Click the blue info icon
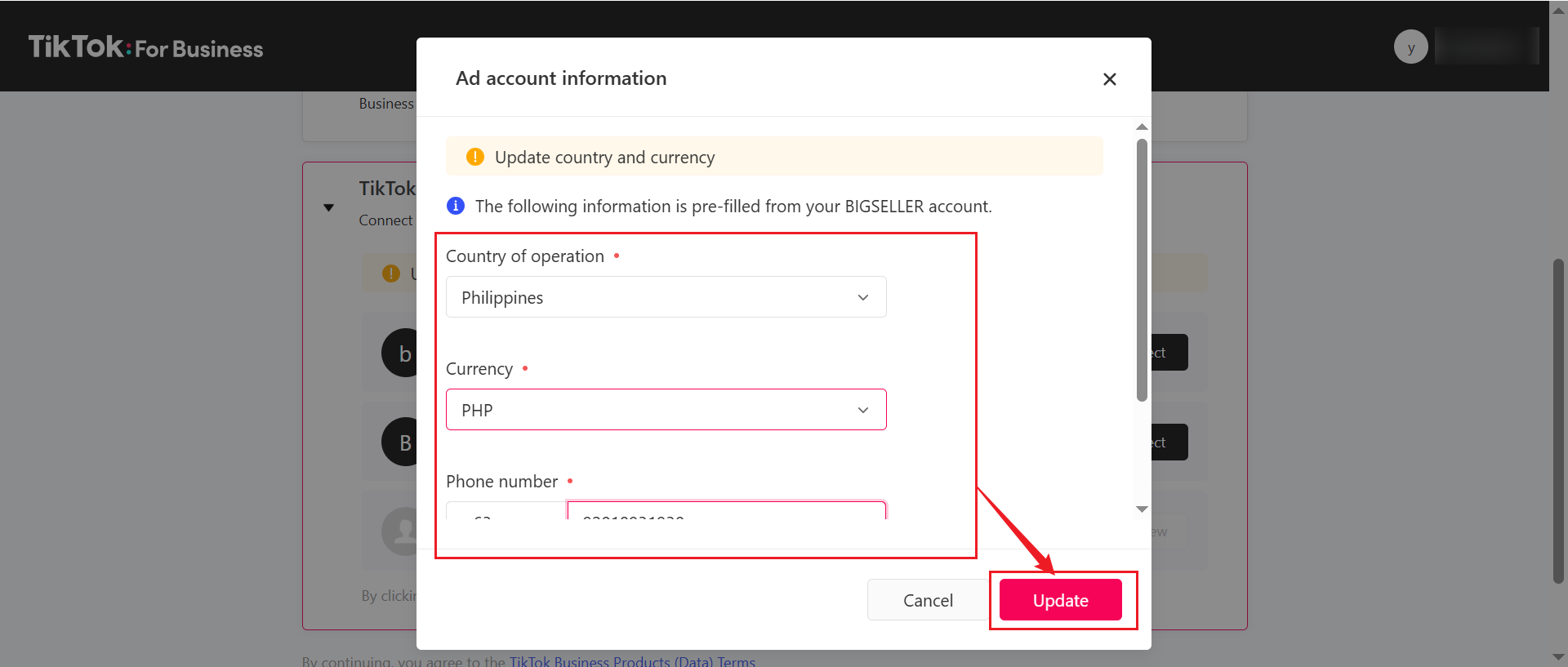The image size is (1568, 667). tap(456, 206)
